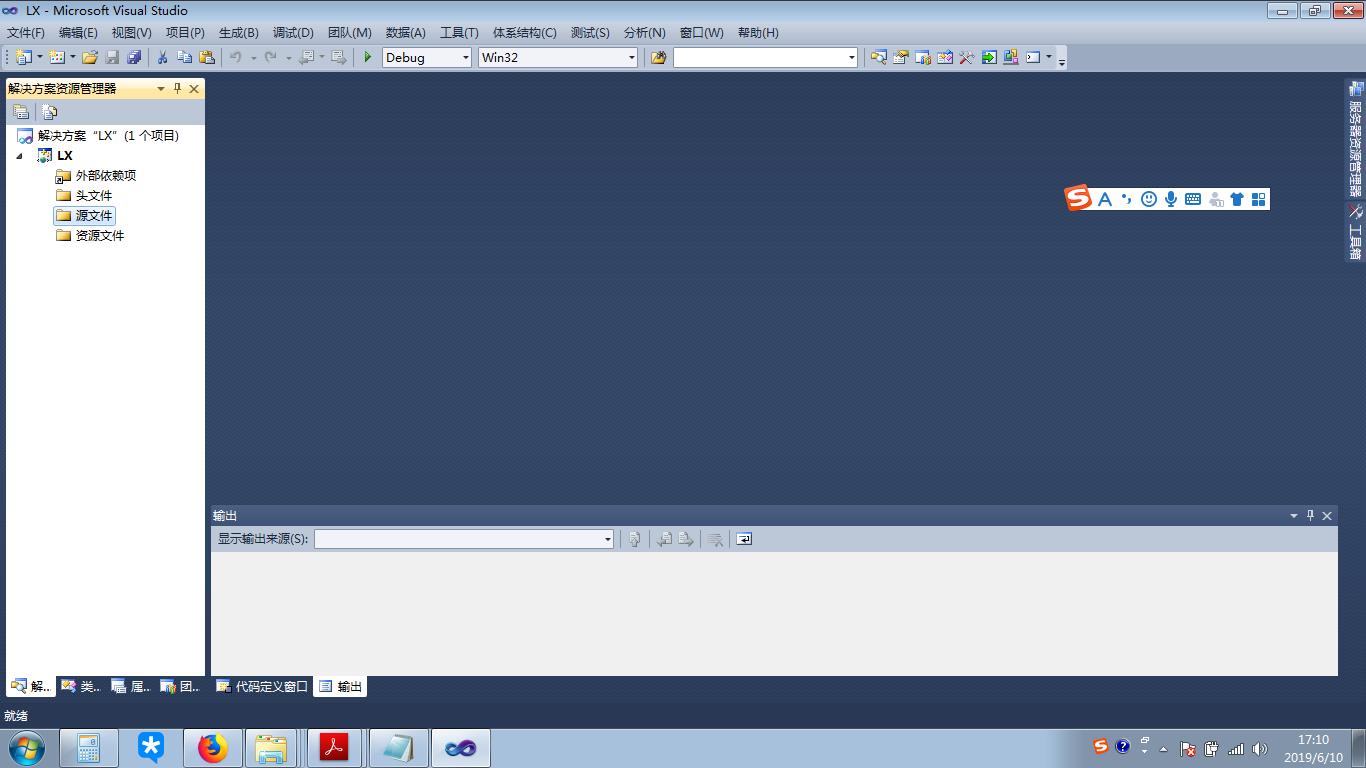This screenshot has width=1366, height=768.
Task: Click the Paste clipboard icon
Action: [x=207, y=57]
